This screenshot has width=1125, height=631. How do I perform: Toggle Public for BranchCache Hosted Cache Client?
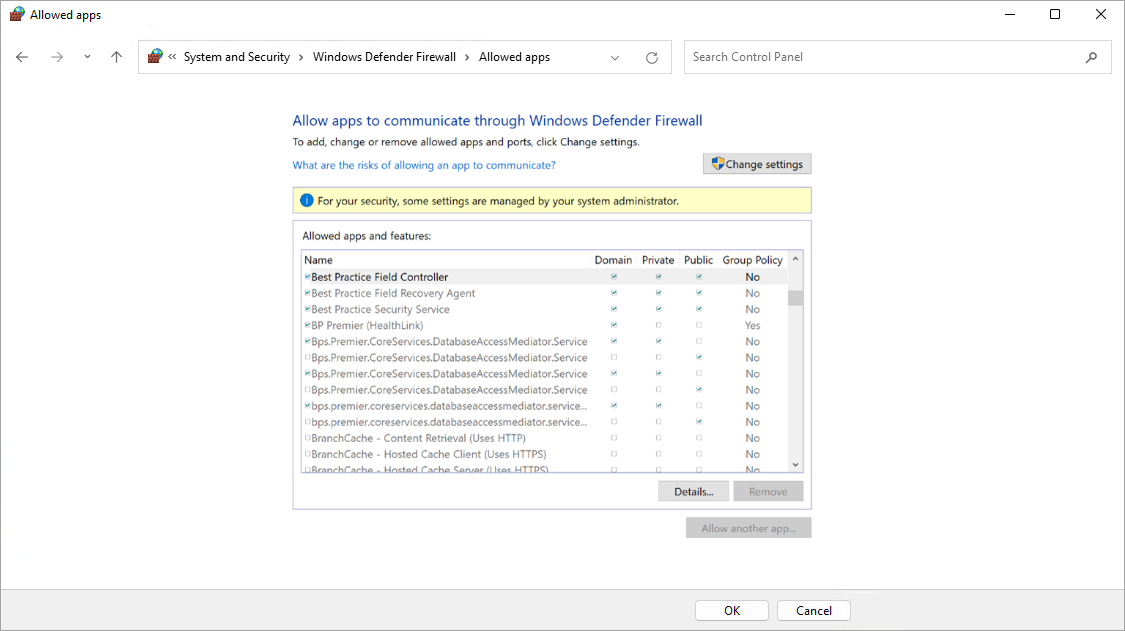coord(699,454)
